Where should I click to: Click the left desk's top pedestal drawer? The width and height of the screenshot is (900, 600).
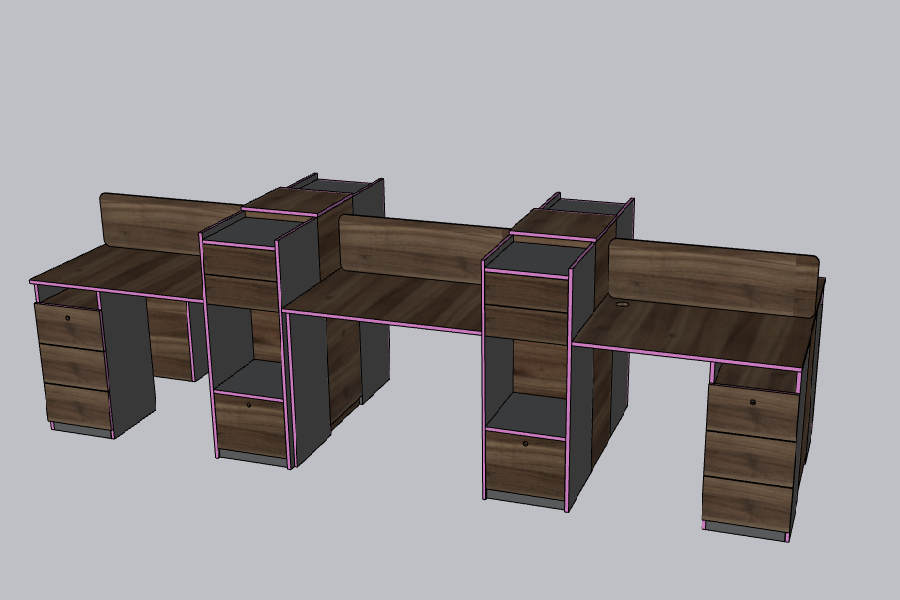tap(68, 326)
